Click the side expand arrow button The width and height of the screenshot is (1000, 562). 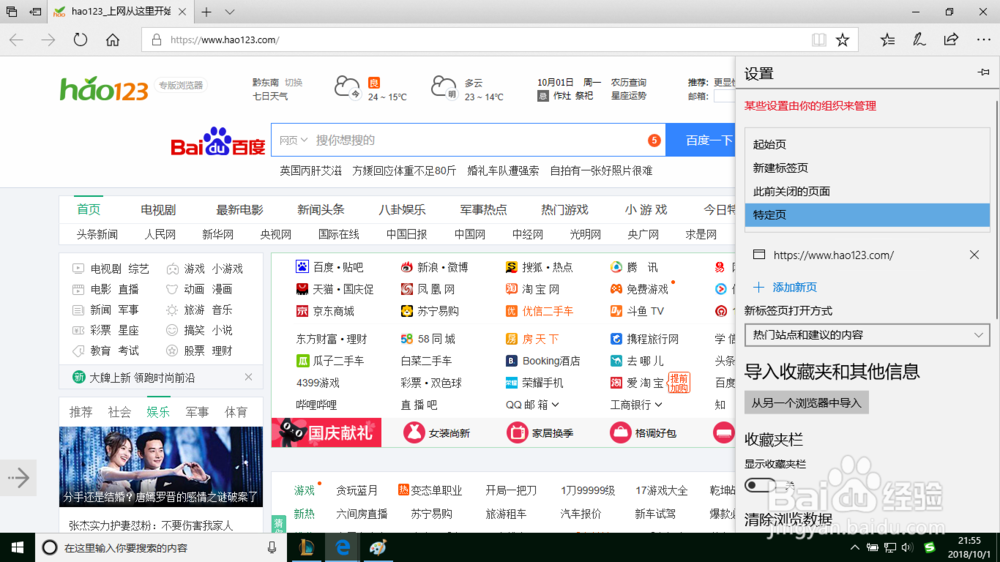pyautogui.click(x=18, y=478)
